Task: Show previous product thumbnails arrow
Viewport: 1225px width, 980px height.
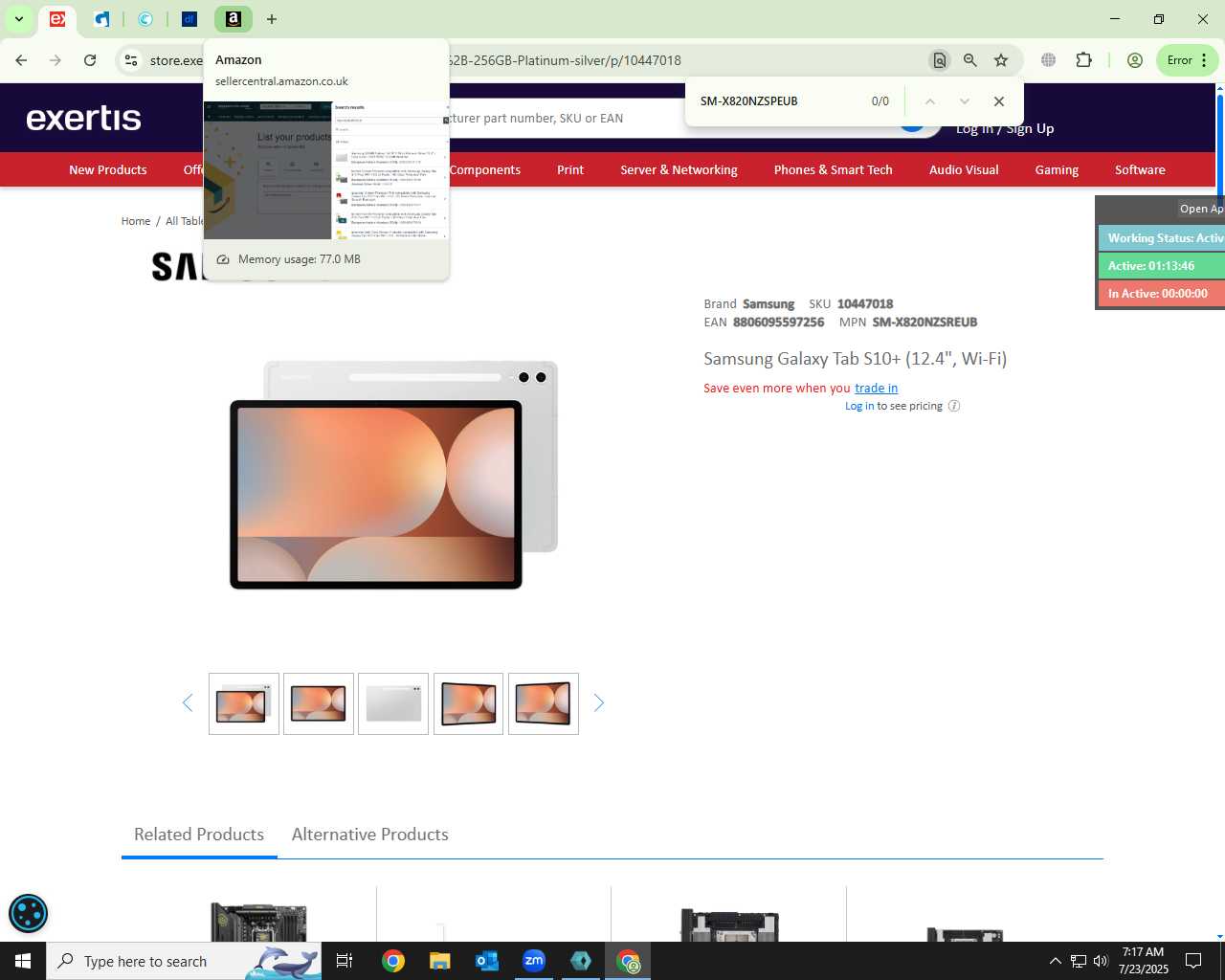Action: 188,703
